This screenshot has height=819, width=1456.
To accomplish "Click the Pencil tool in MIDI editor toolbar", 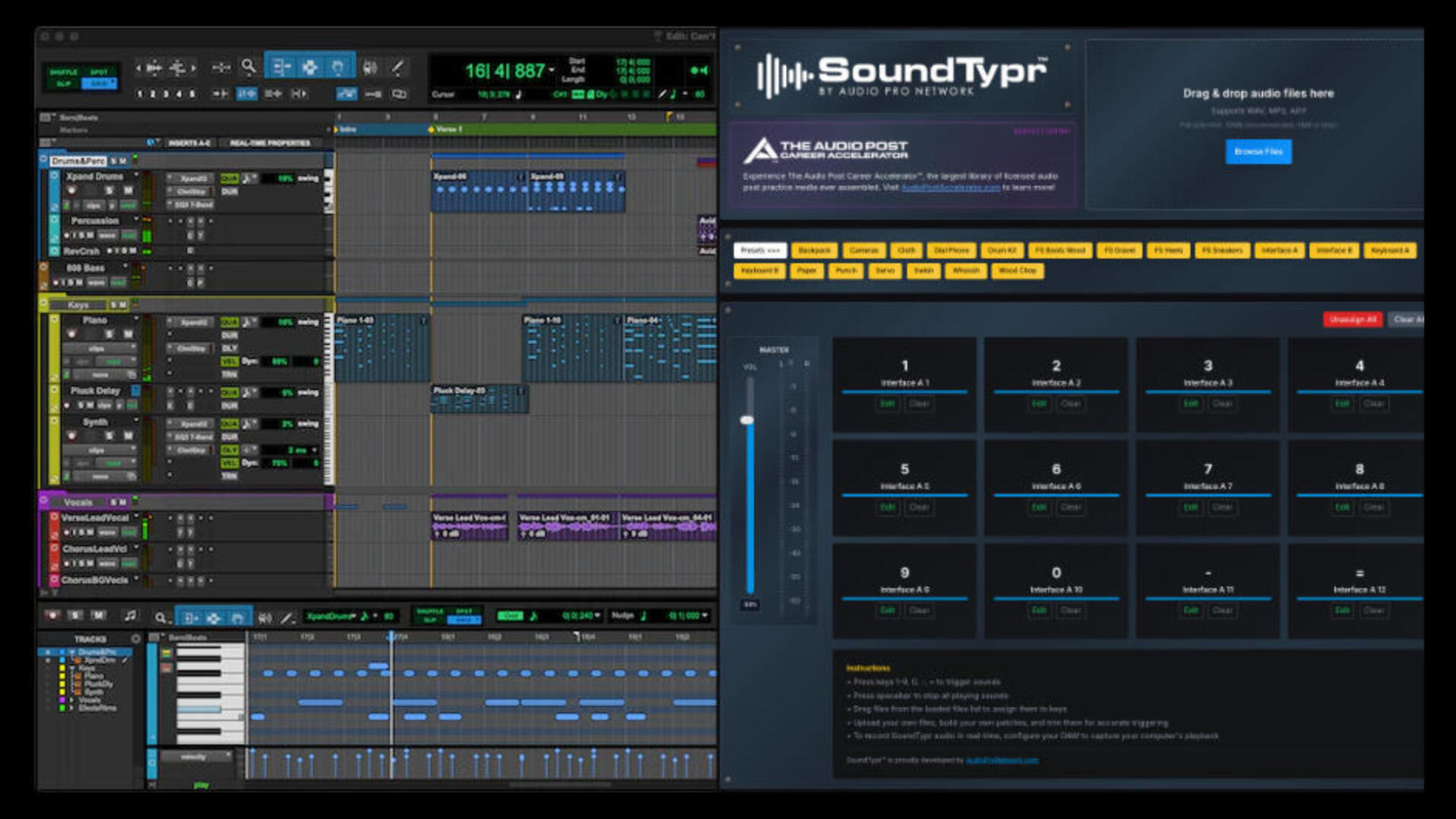I will click(287, 617).
